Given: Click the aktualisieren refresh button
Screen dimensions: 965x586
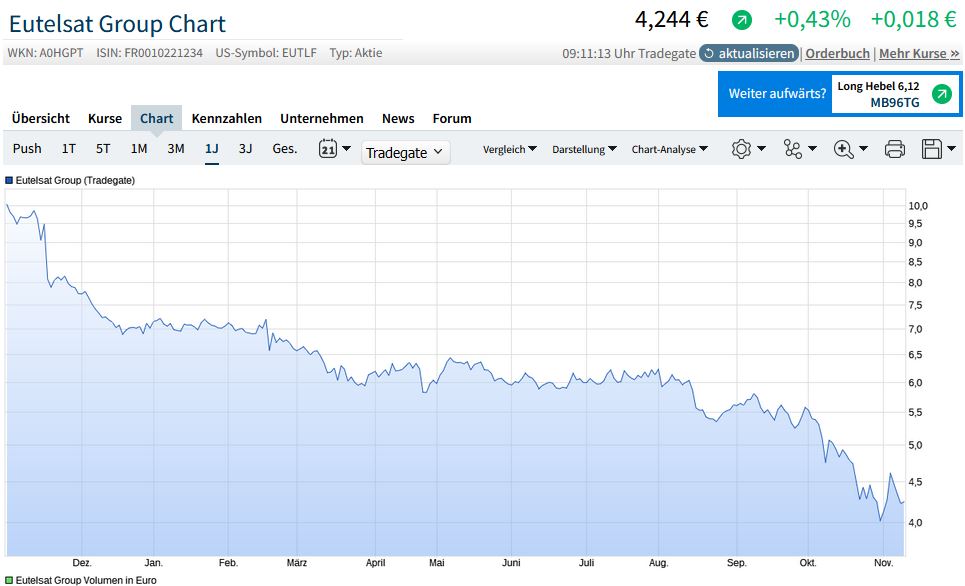Looking at the screenshot, I should coord(749,53).
